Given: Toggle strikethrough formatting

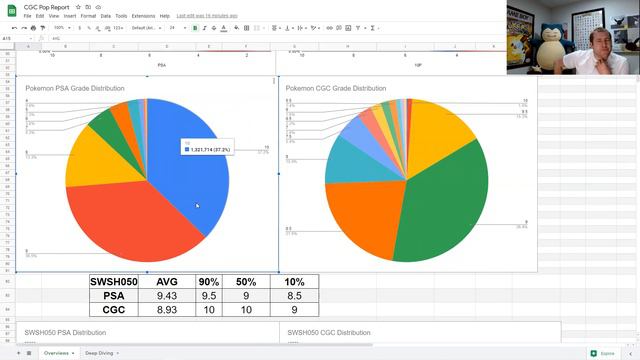Looking at the screenshot, I should coord(214,28).
